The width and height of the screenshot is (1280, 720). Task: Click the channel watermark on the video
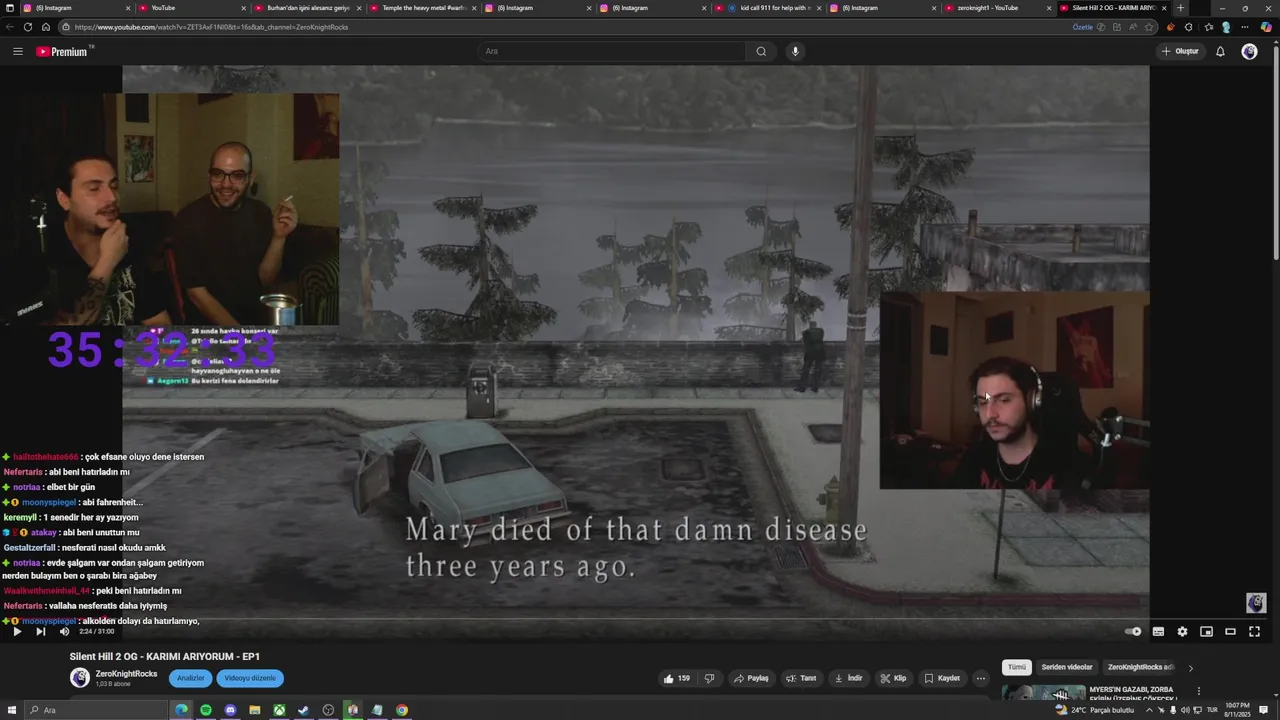coord(1256,602)
